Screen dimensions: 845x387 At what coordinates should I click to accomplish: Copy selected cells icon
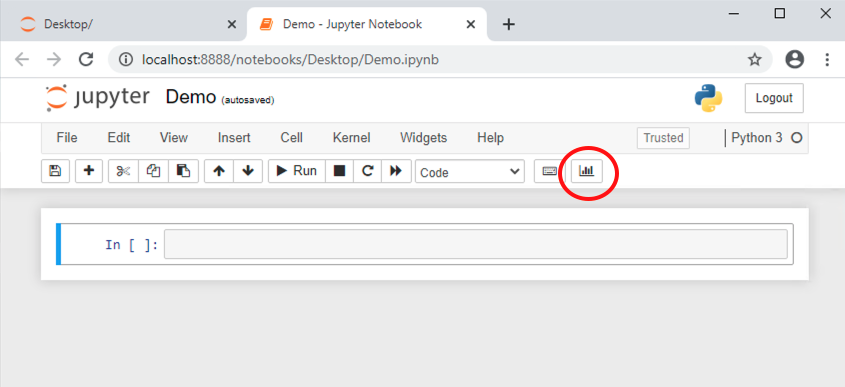(154, 171)
